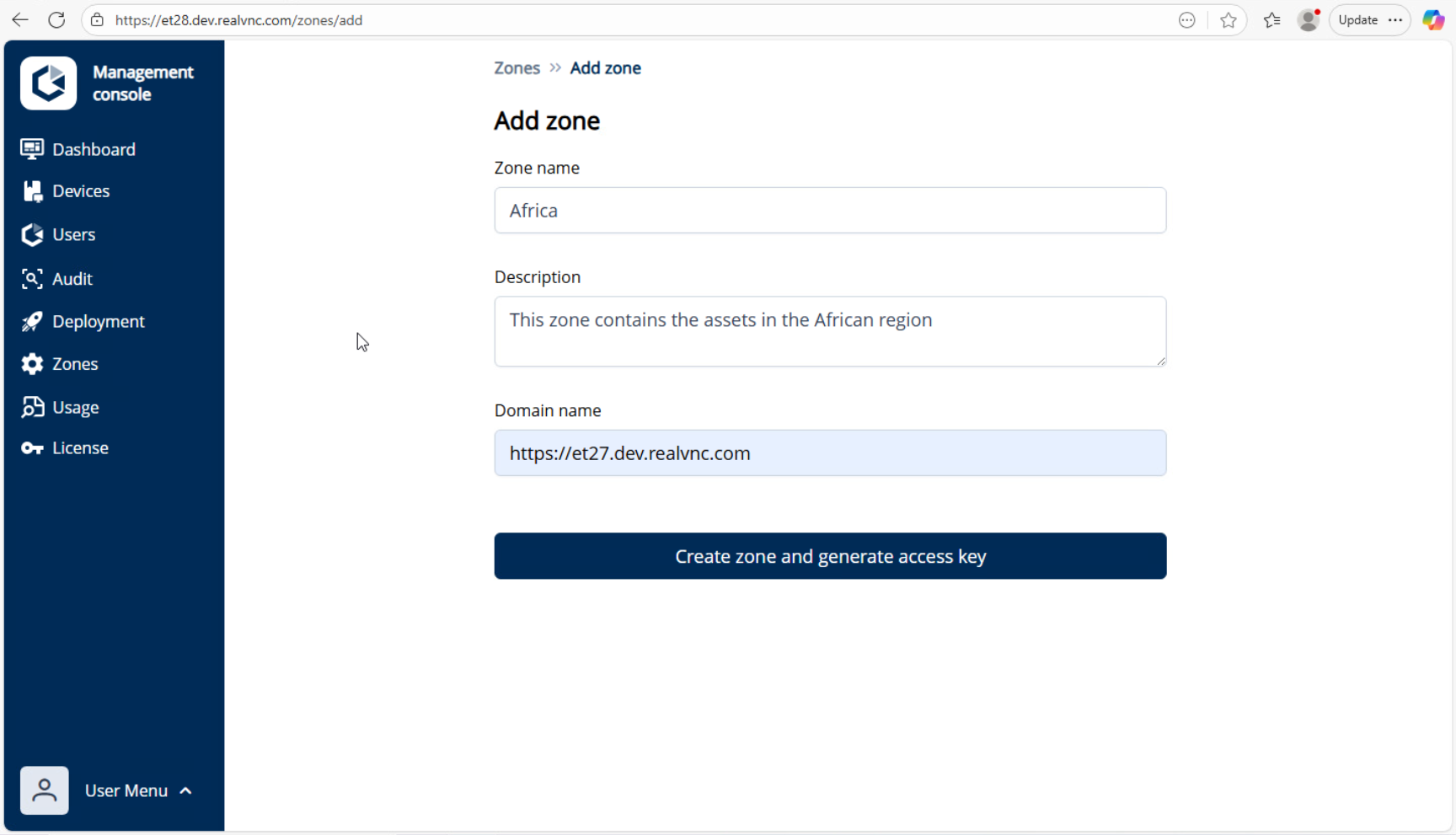The height and width of the screenshot is (835, 1456).
Task: Click the Domain name input field
Action: [830, 452]
